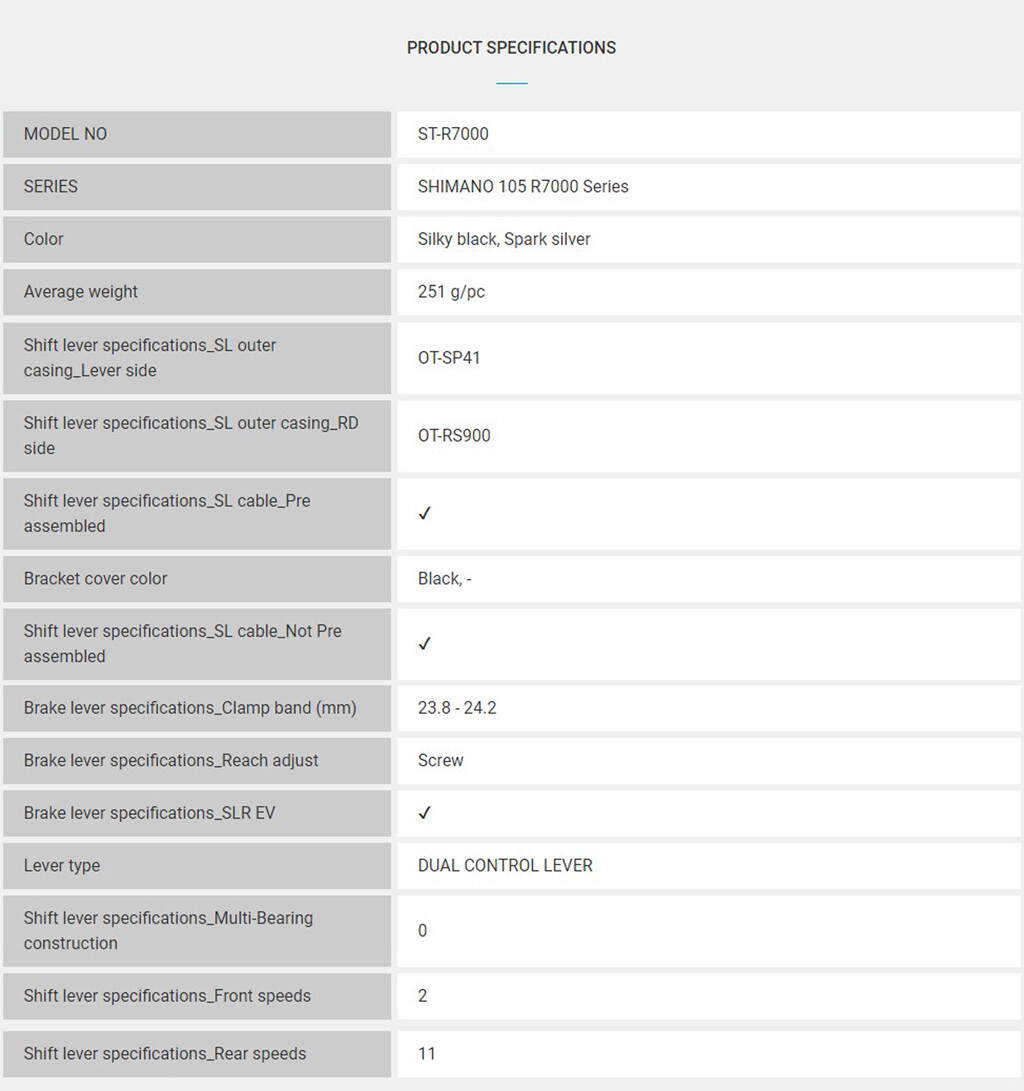Click the Front speeds label cell
Screen dimensions: 1024x1091
pyautogui.click(x=197, y=996)
